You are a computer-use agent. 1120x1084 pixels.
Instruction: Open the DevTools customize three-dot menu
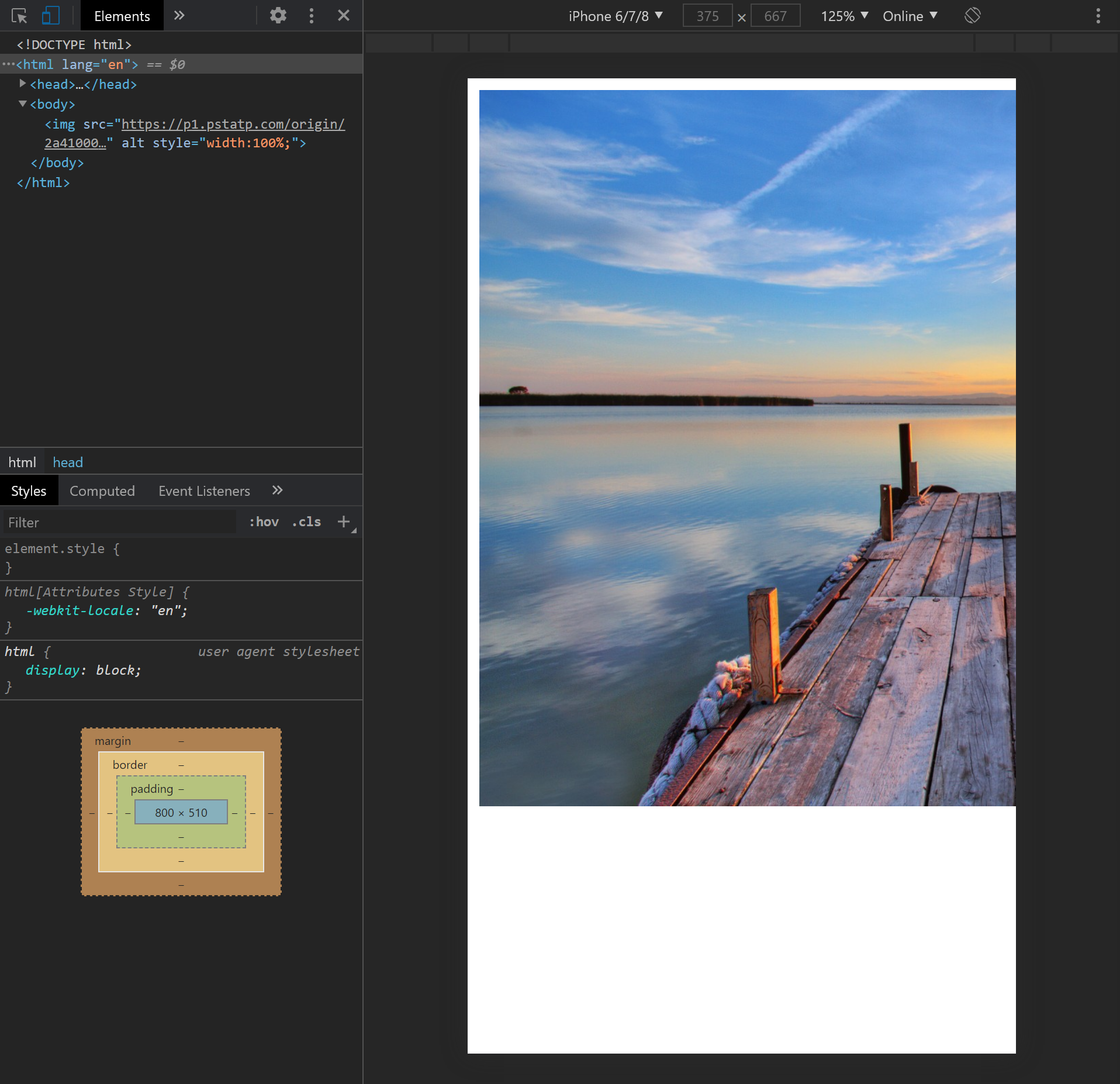(x=311, y=16)
